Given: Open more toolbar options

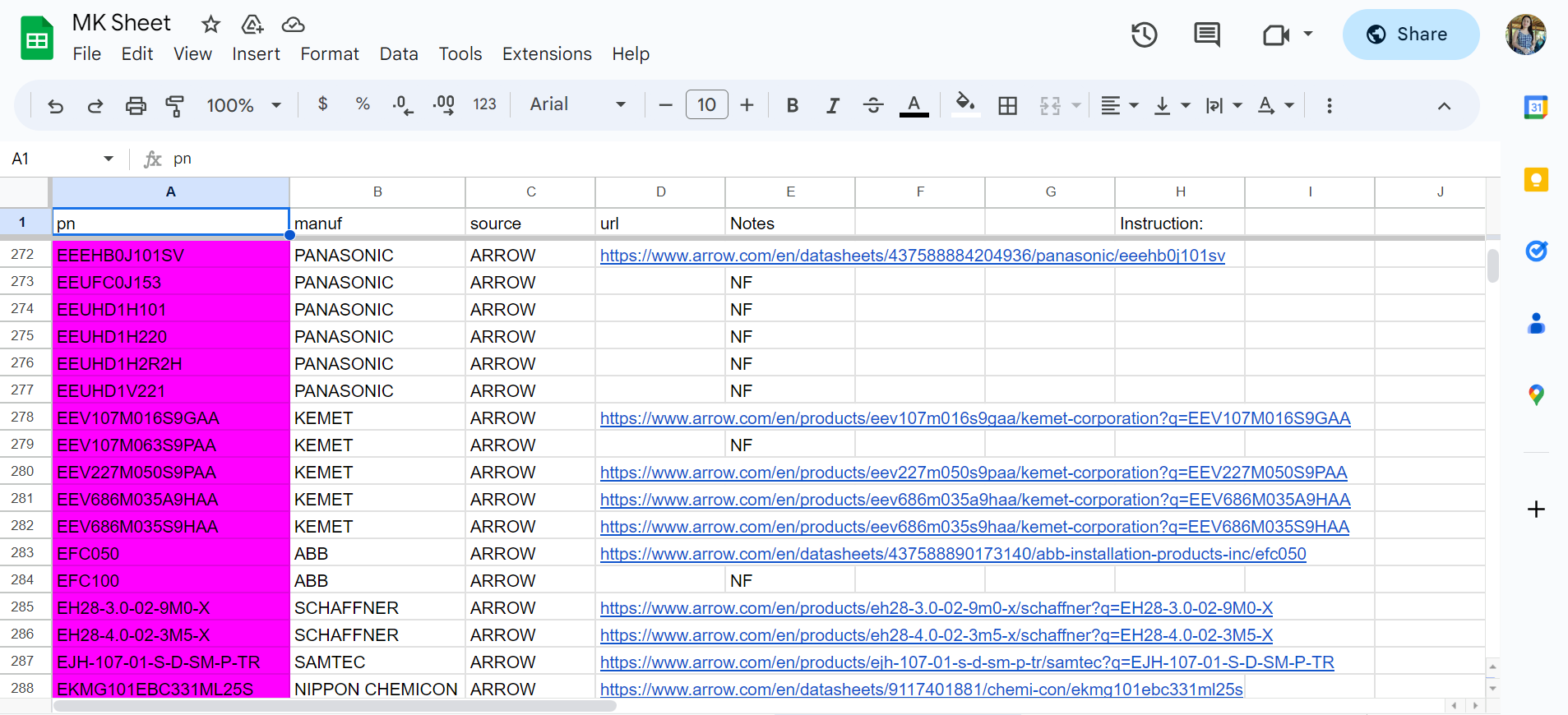Looking at the screenshot, I should (1330, 105).
